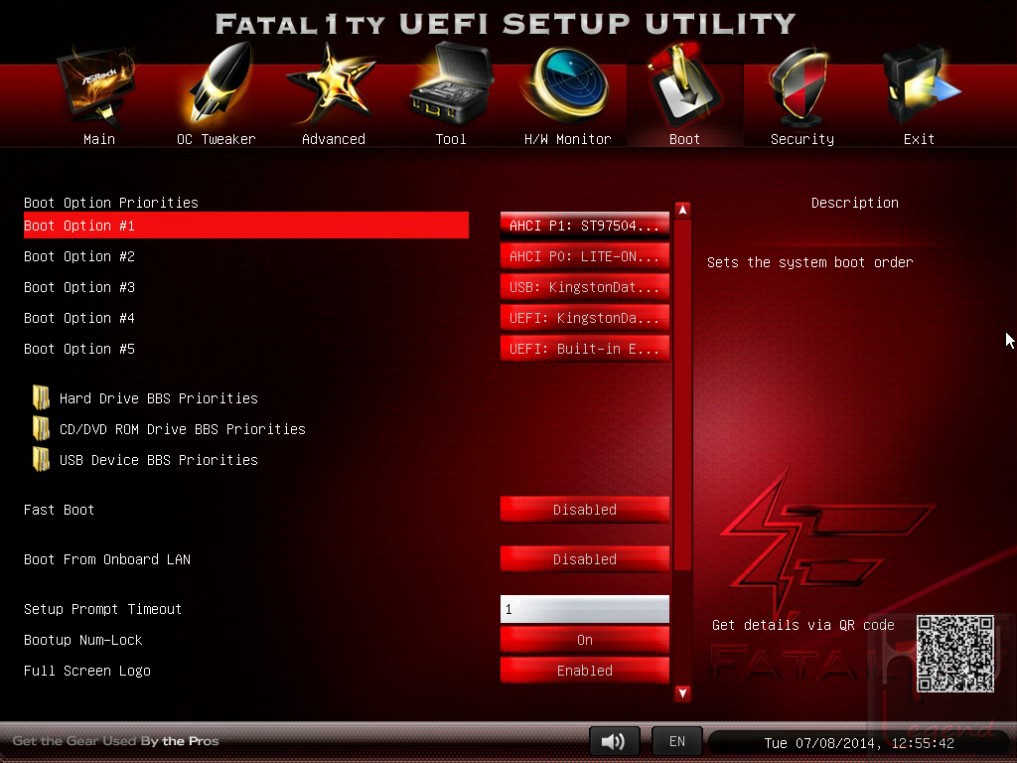
Task: Open Boot Option #4 UEFI Kingston dropdown
Action: (584, 318)
